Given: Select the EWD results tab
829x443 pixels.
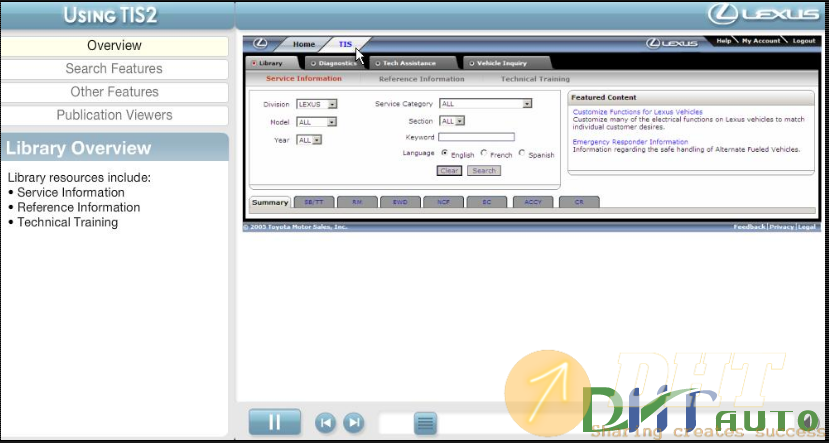Looking at the screenshot, I should click(x=401, y=202).
